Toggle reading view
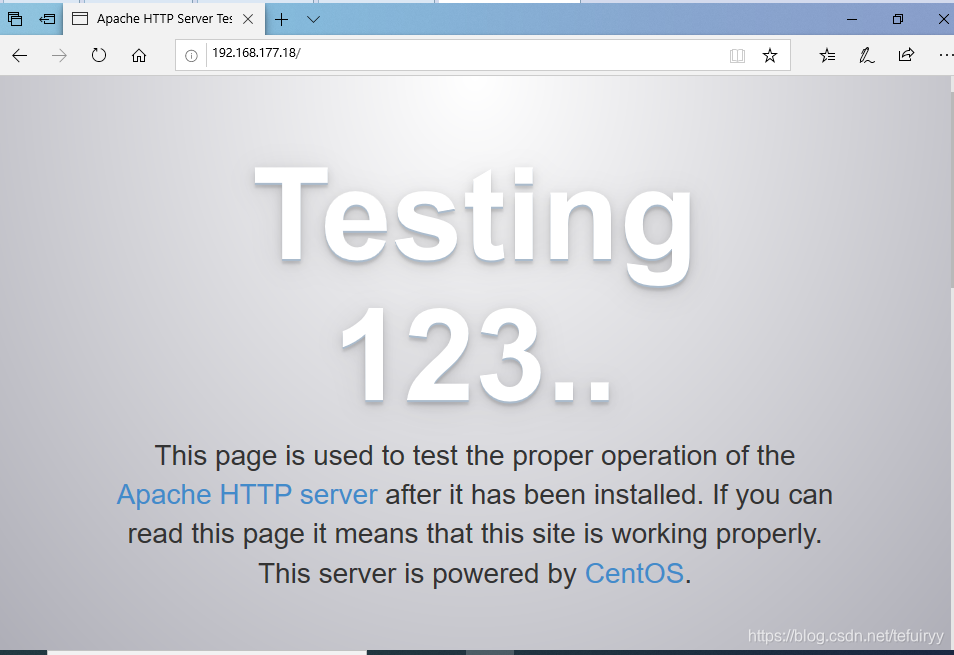The height and width of the screenshot is (655, 954). pyautogui.click(x=737, y=56)
